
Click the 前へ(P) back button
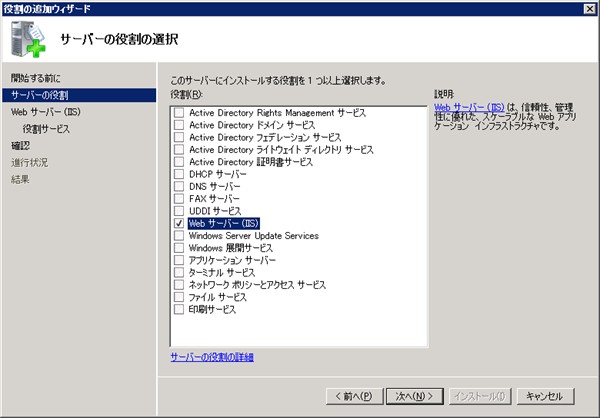click(x=355, y=396)
